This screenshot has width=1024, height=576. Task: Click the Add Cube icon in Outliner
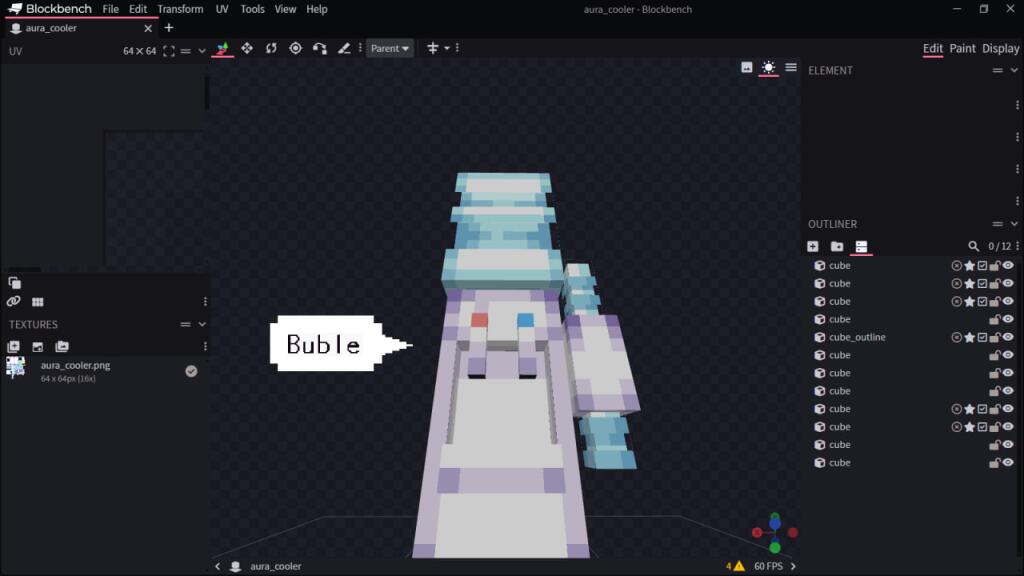click(x=812, y=246)
